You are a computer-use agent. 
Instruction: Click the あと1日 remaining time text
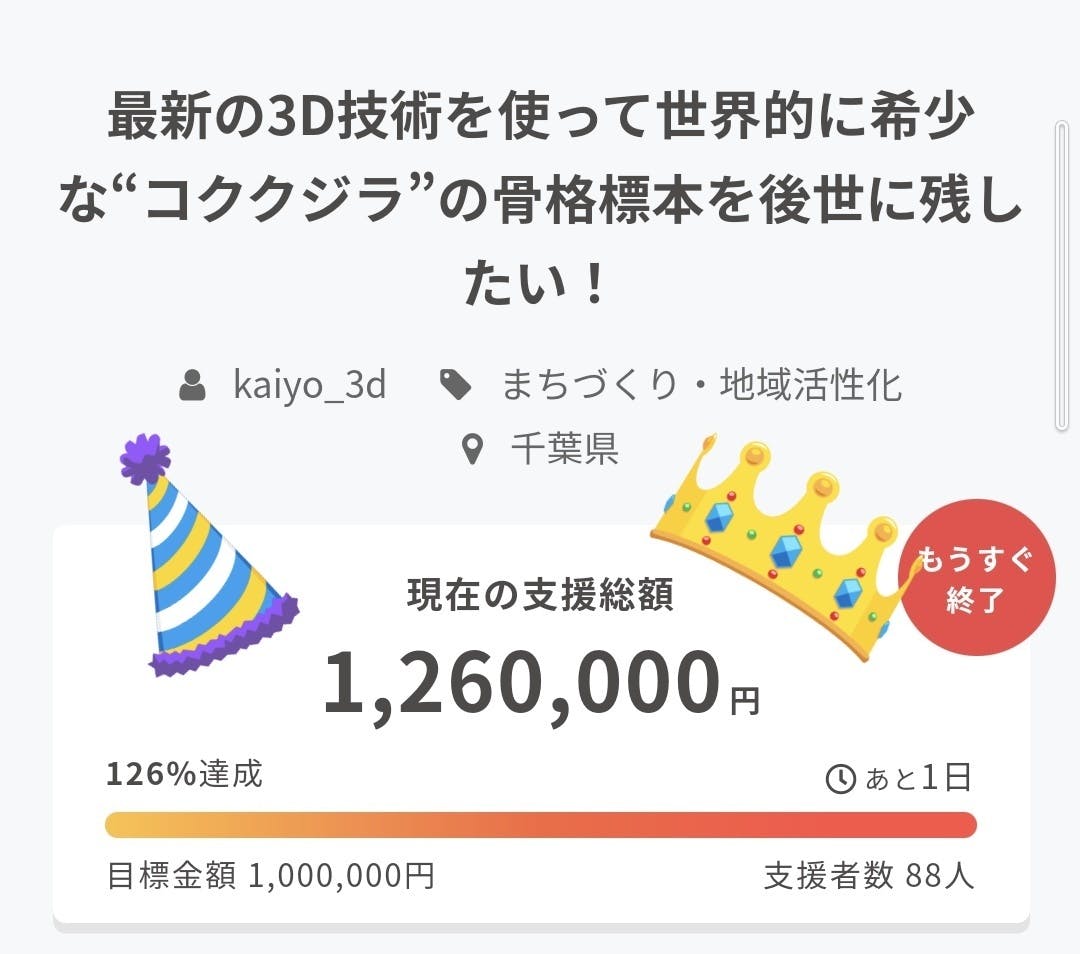pyautogui.click(x=918, y=778)
